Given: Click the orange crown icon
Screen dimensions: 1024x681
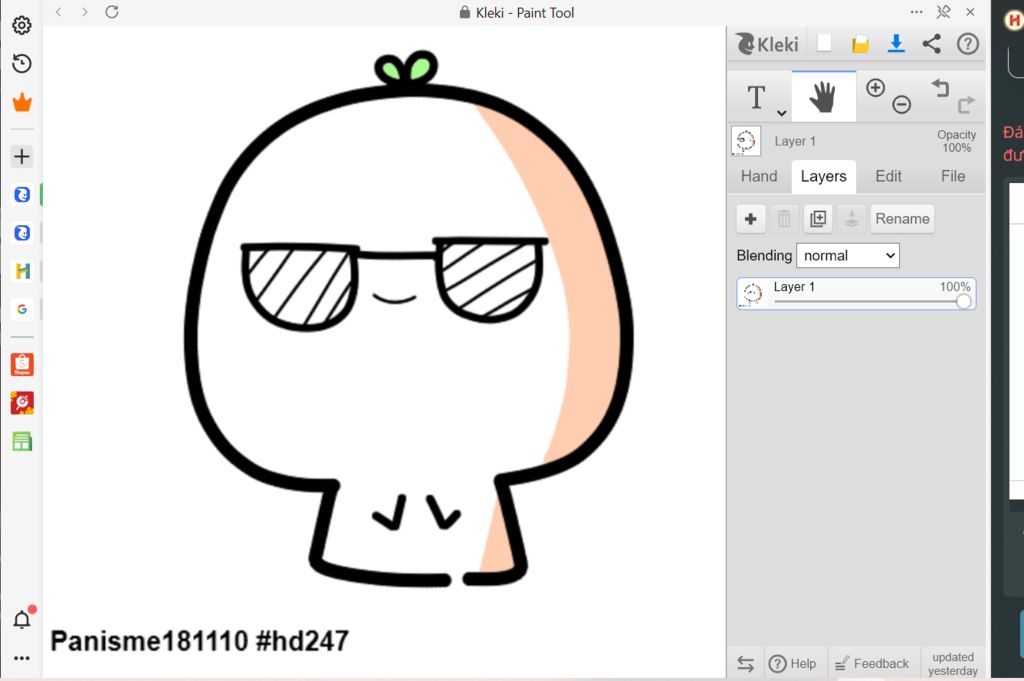Looking at the screenshot, I should [x=22, y=103].
